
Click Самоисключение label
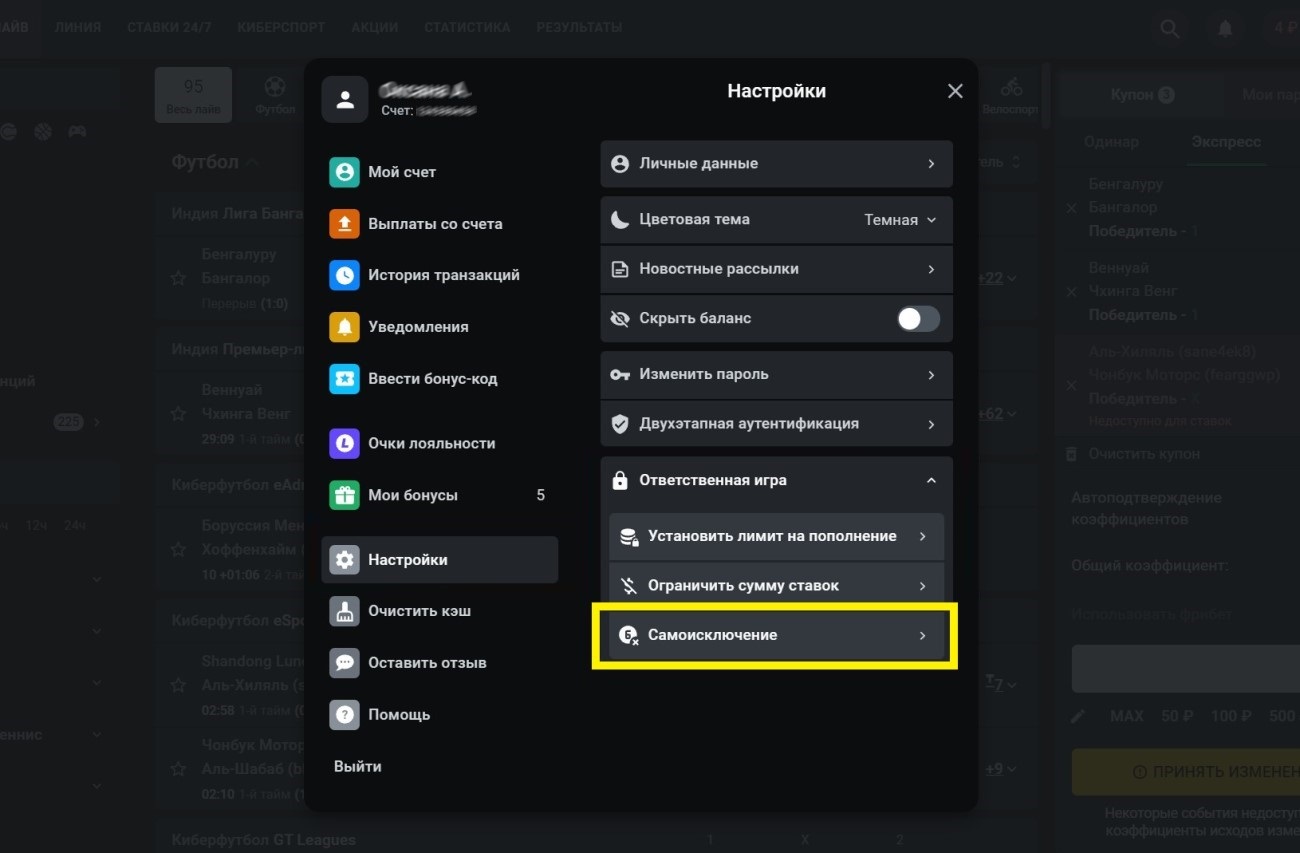(x=712, y=635)
